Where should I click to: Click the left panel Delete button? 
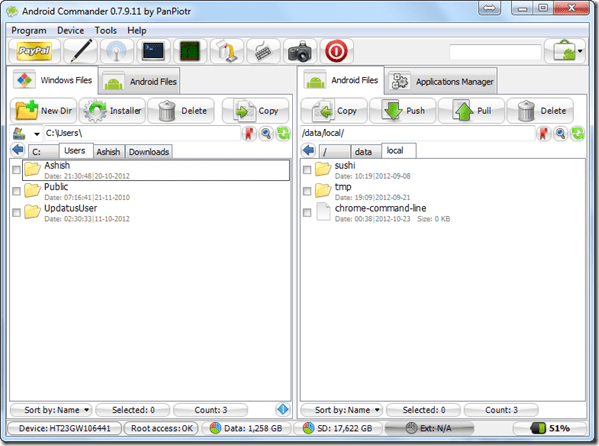[x=181, y=111]
